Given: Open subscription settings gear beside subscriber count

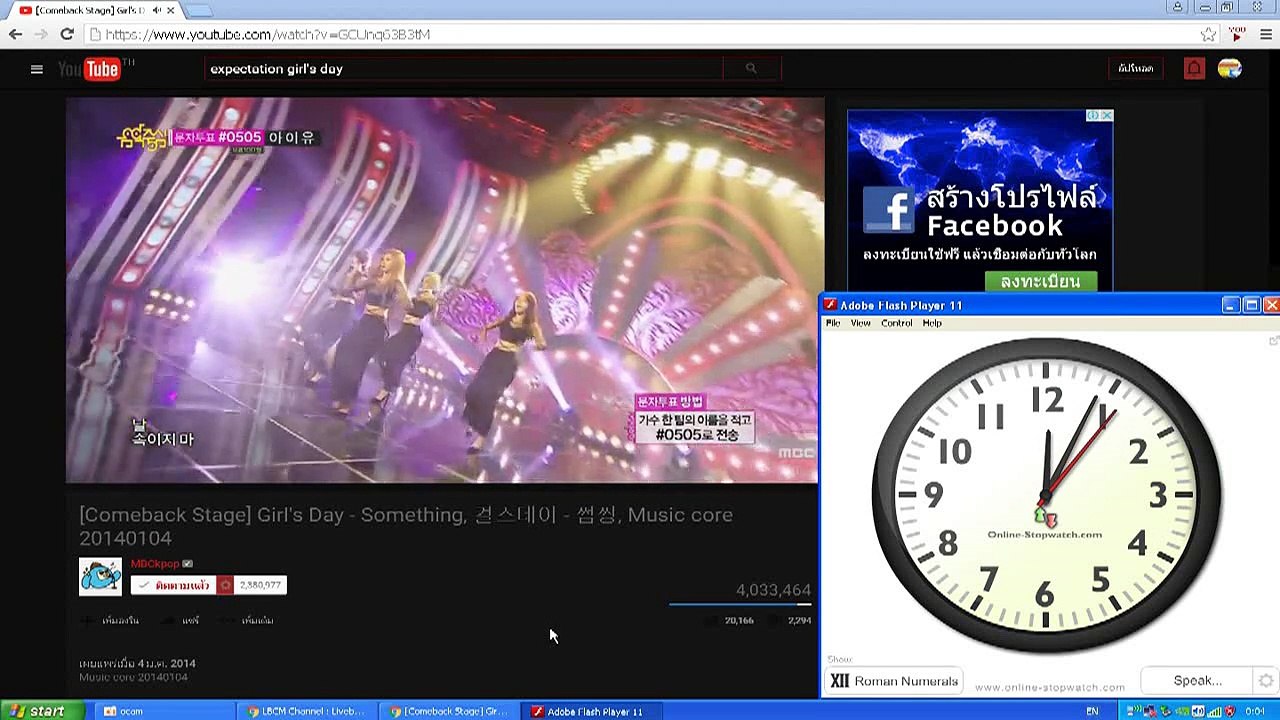Looking at the screenshot, I should [226, 585].
